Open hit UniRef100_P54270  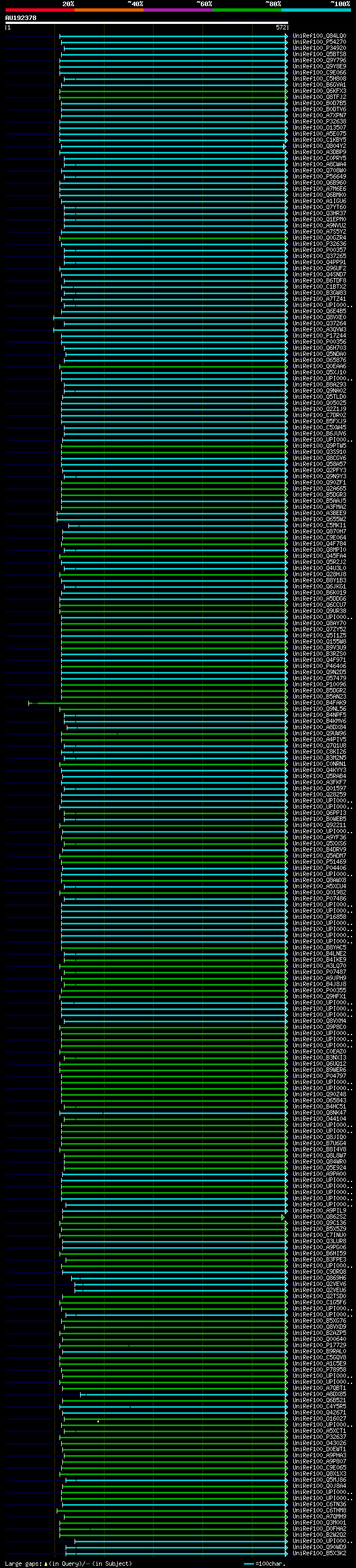(x=319, y=42)
